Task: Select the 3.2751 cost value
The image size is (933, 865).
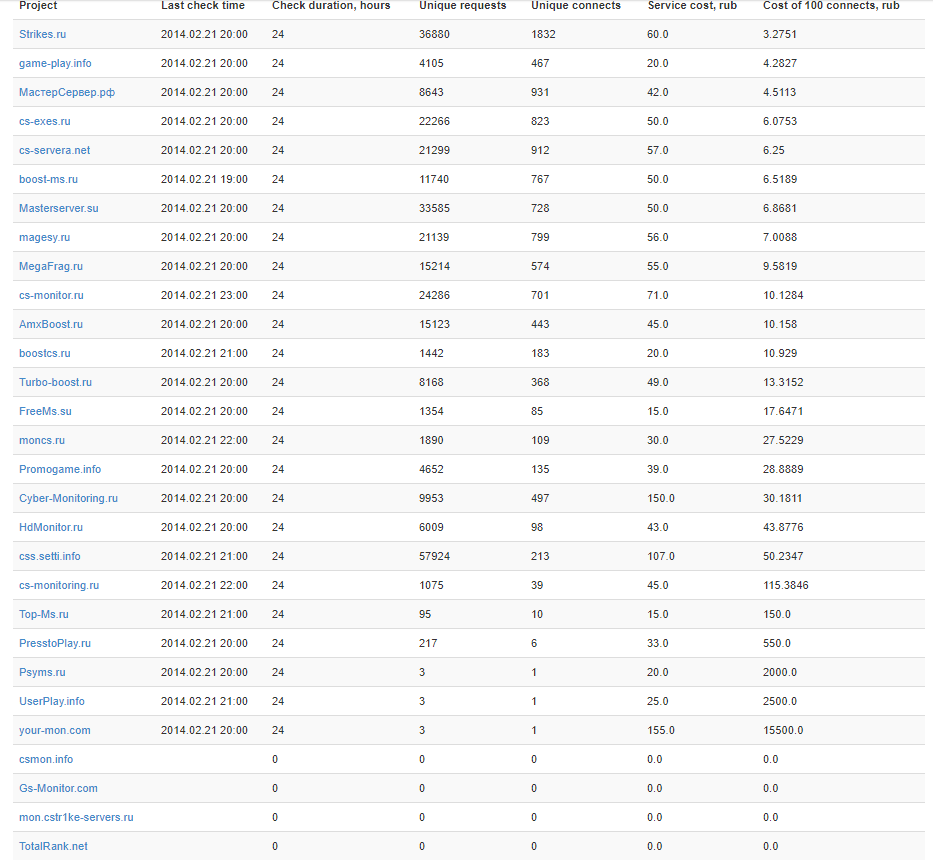Action: pyautogui.click(x=779, y=35)
